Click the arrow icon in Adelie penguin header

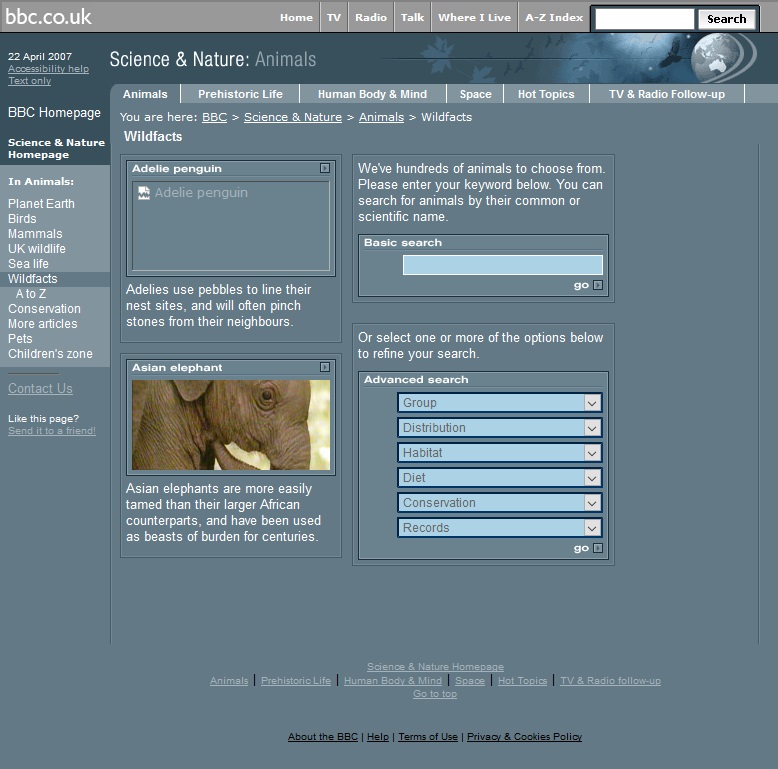324,168
